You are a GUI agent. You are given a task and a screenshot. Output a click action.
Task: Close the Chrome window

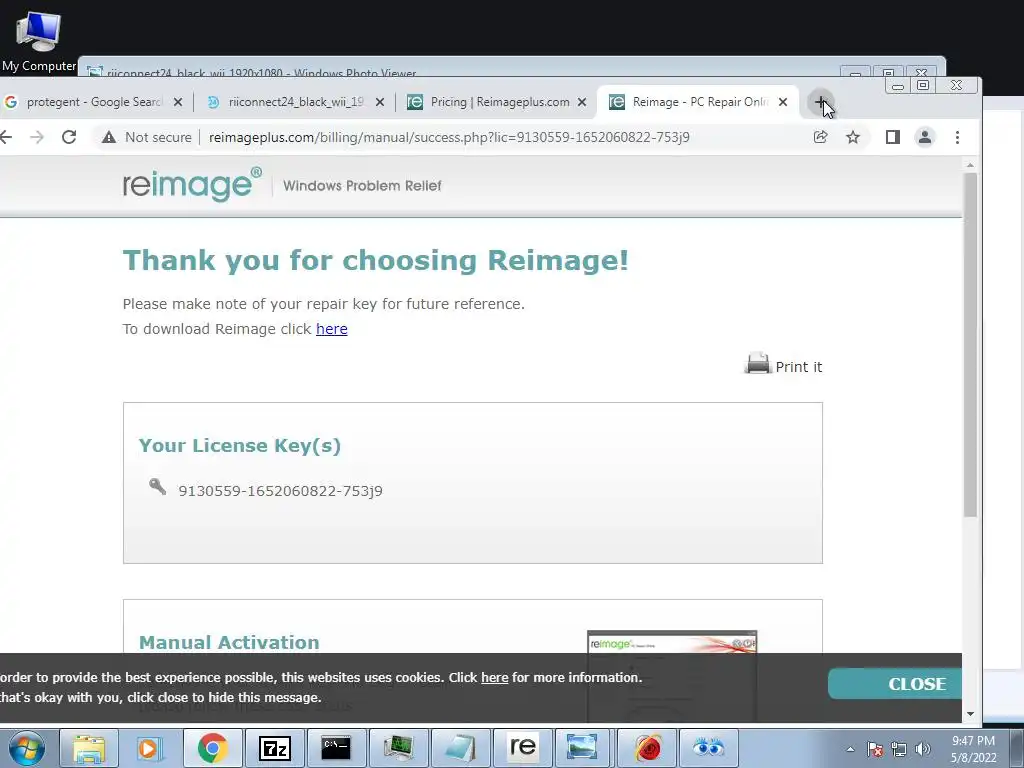coord(956,86)
